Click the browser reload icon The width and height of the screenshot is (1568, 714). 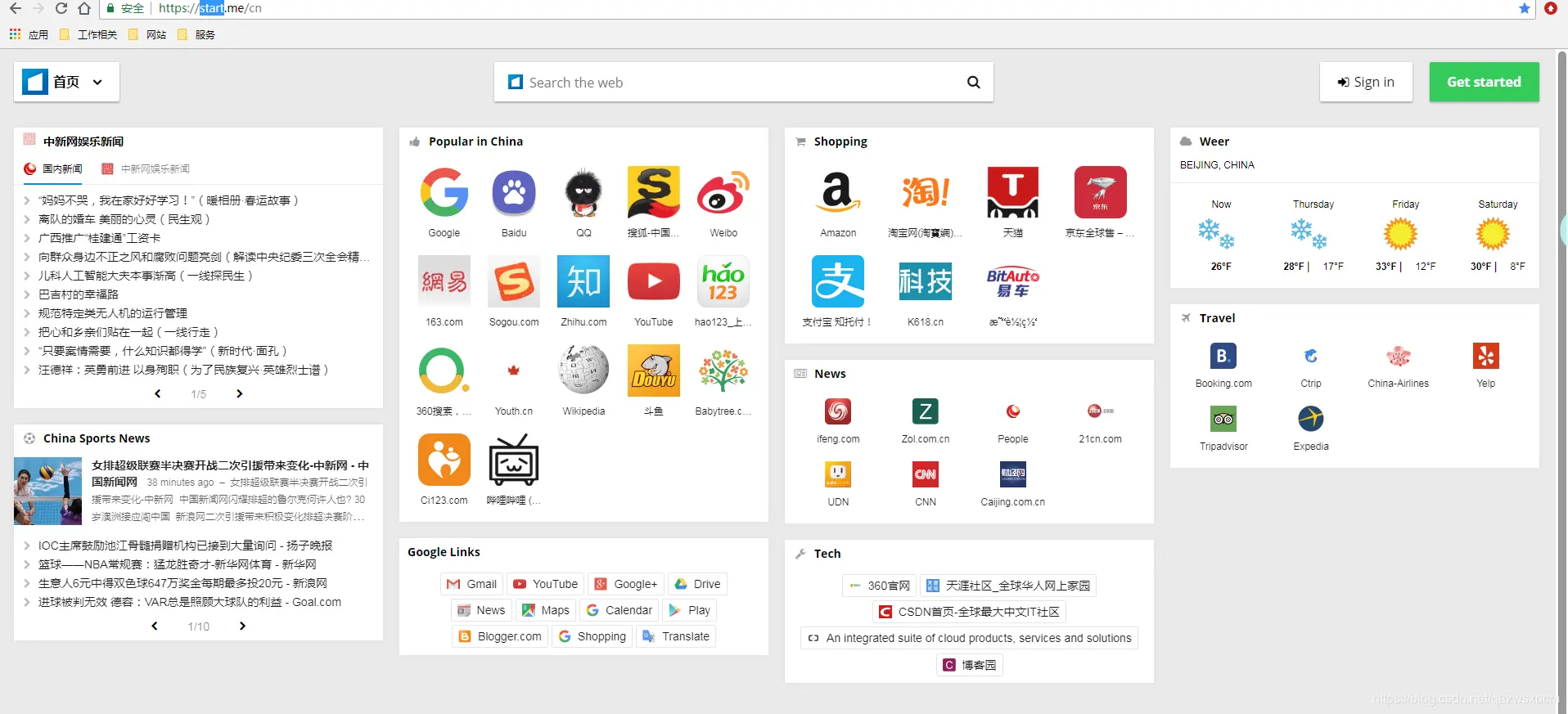pos(61,8)
